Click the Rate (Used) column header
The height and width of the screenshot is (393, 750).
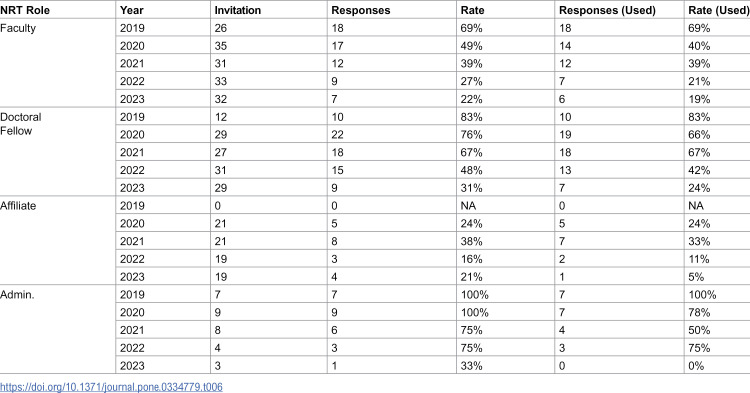click(717, 10)
